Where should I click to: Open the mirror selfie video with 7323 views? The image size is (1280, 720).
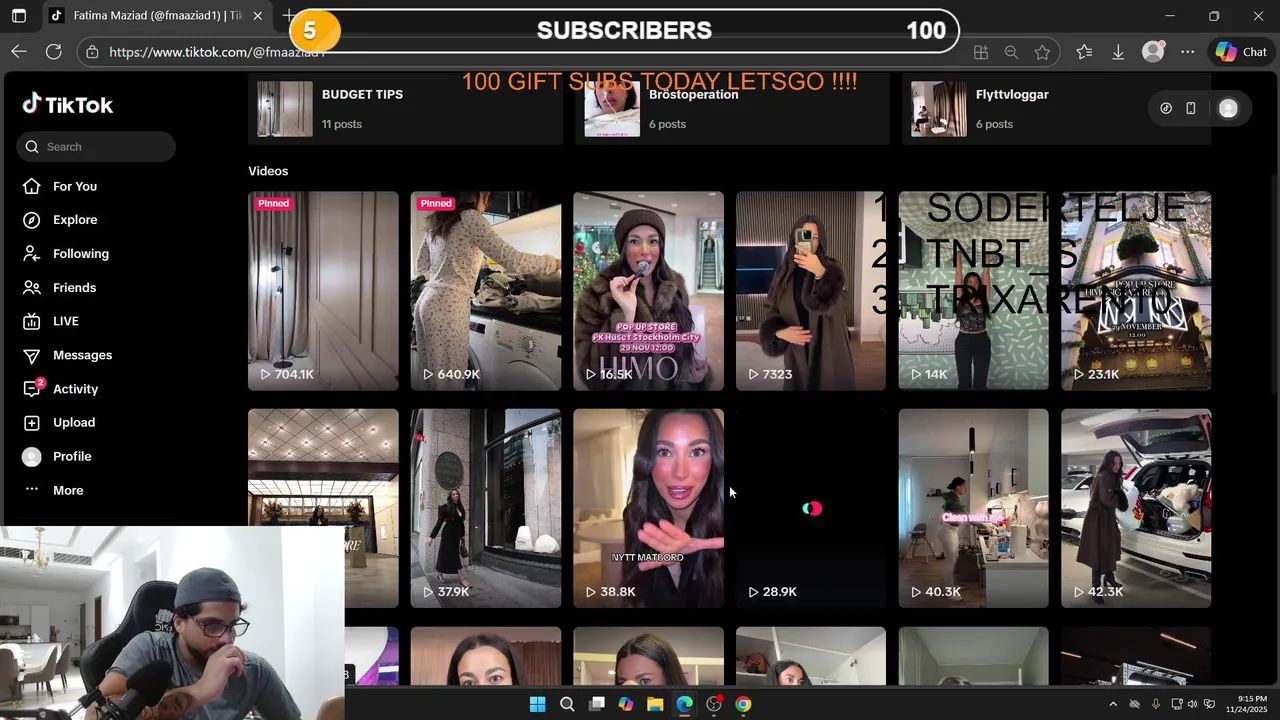811,291
